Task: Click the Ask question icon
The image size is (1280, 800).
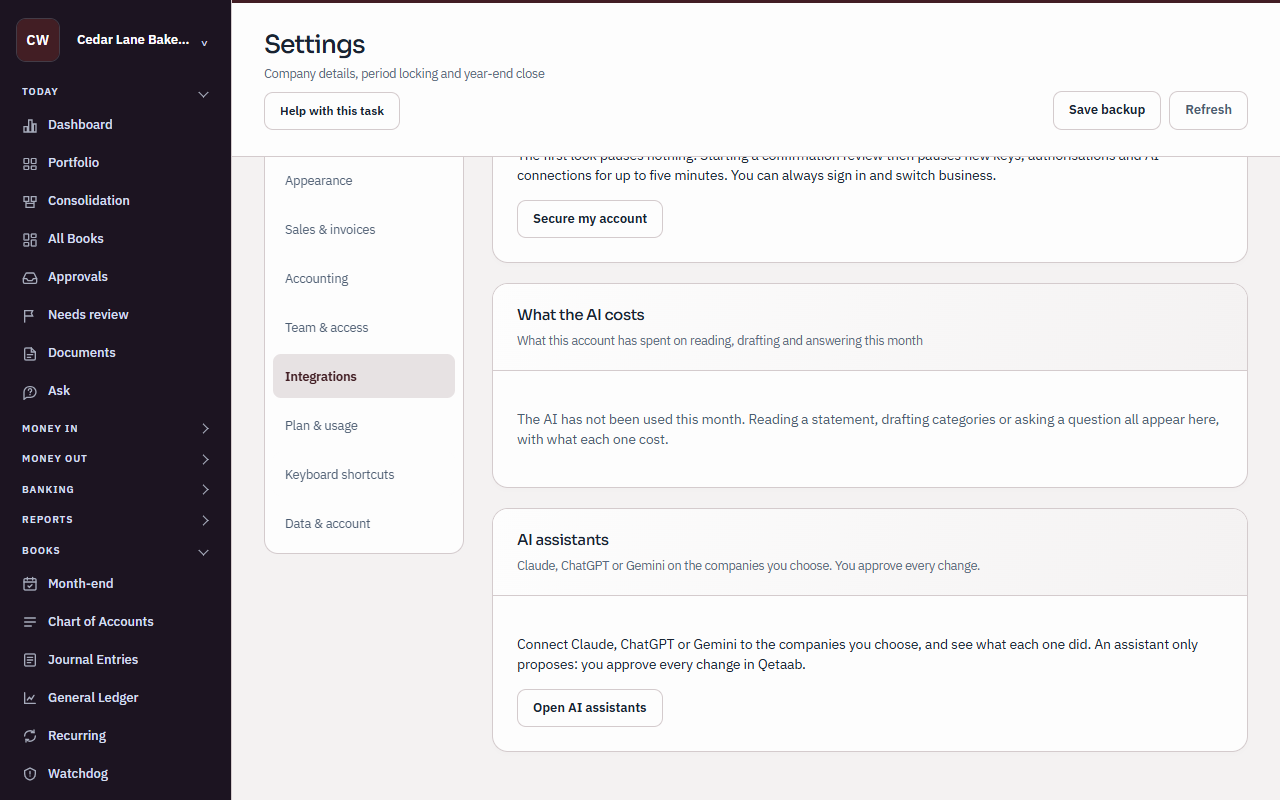Action: 30,391
